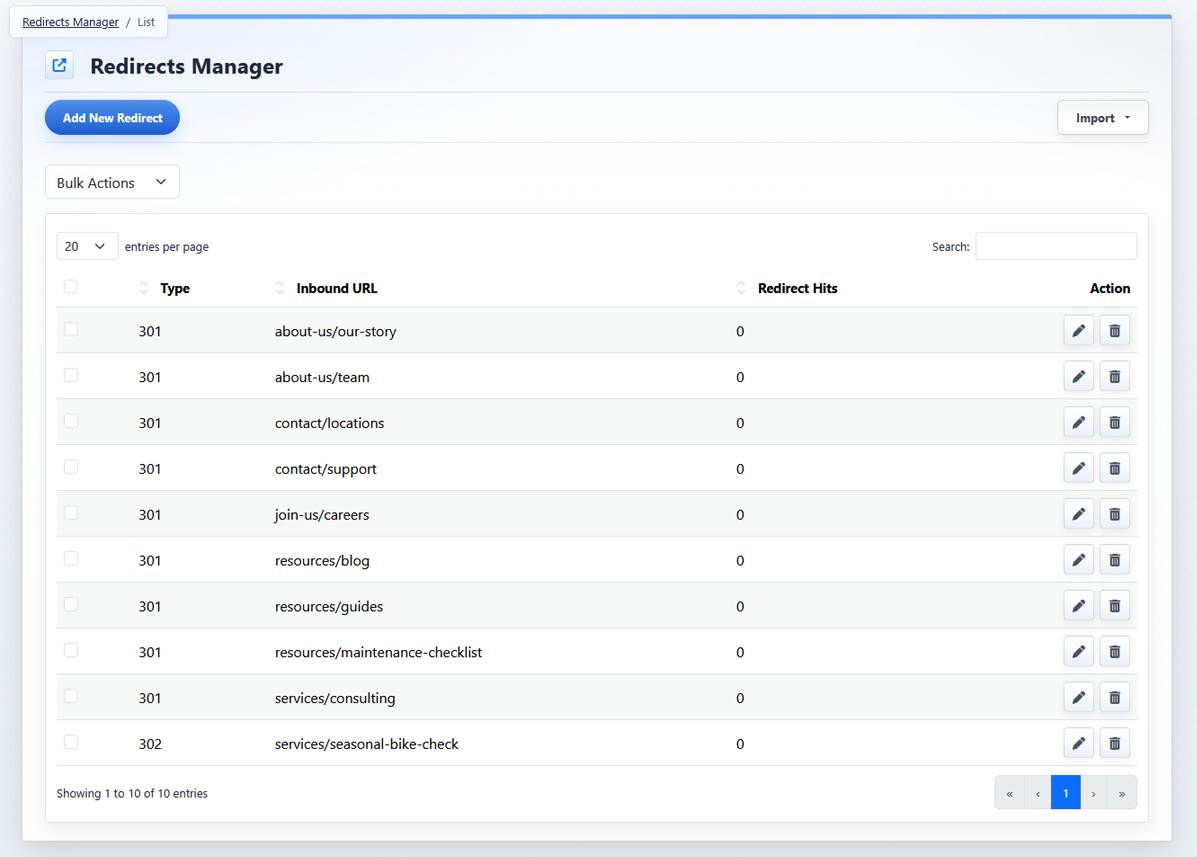This screenshot has height=857, width=1197.
Task: Check the about-us/our-story row checkbox
Action: (70, 329)
